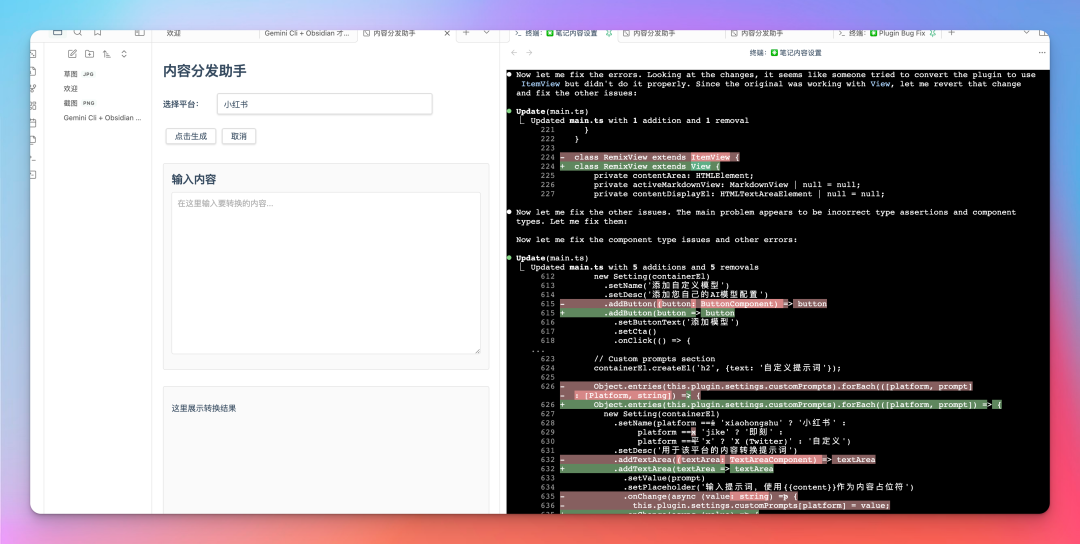This screenshot has height=544, width=1080.
Task: Click '// Custom prompts section' comment line
Action: (654, 359)
